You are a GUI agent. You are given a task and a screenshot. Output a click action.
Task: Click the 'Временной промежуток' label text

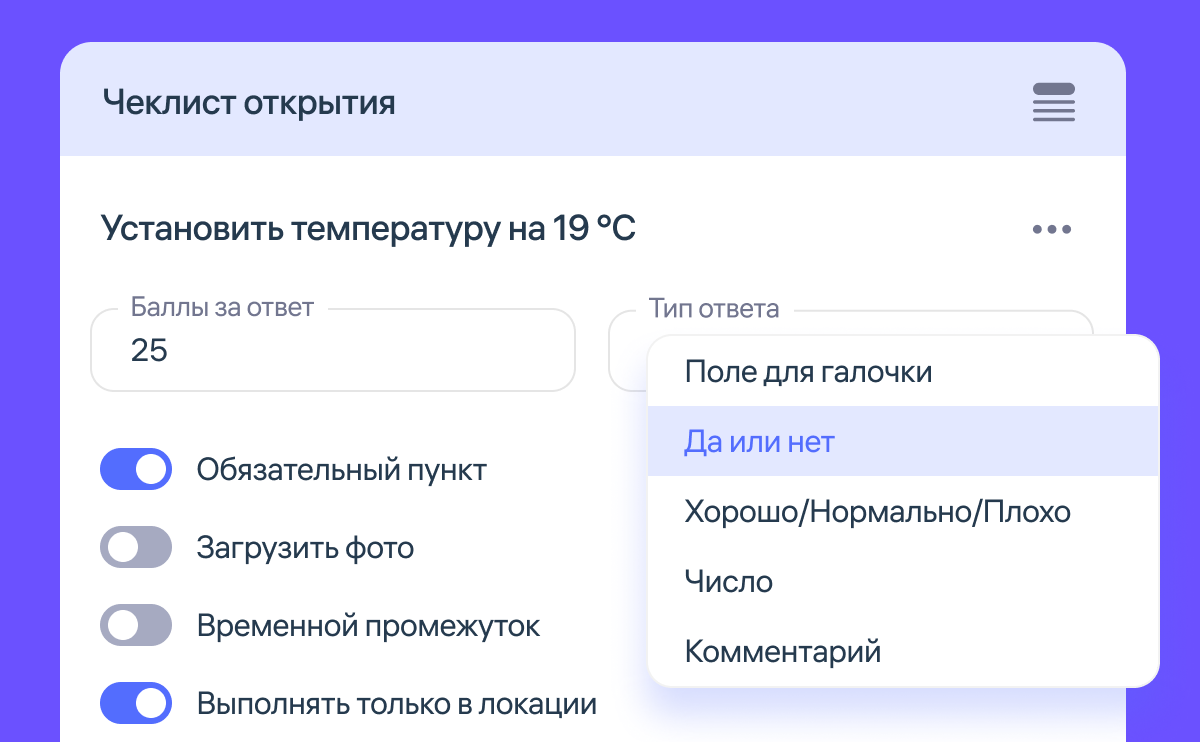[368, 626]
